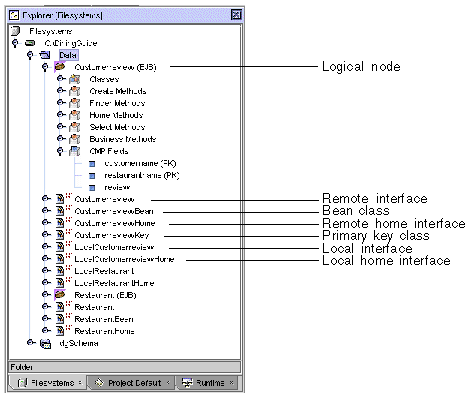Click the restaurantname (PK) field icon
The image size is (471, 398).
(x=92, y=176)
